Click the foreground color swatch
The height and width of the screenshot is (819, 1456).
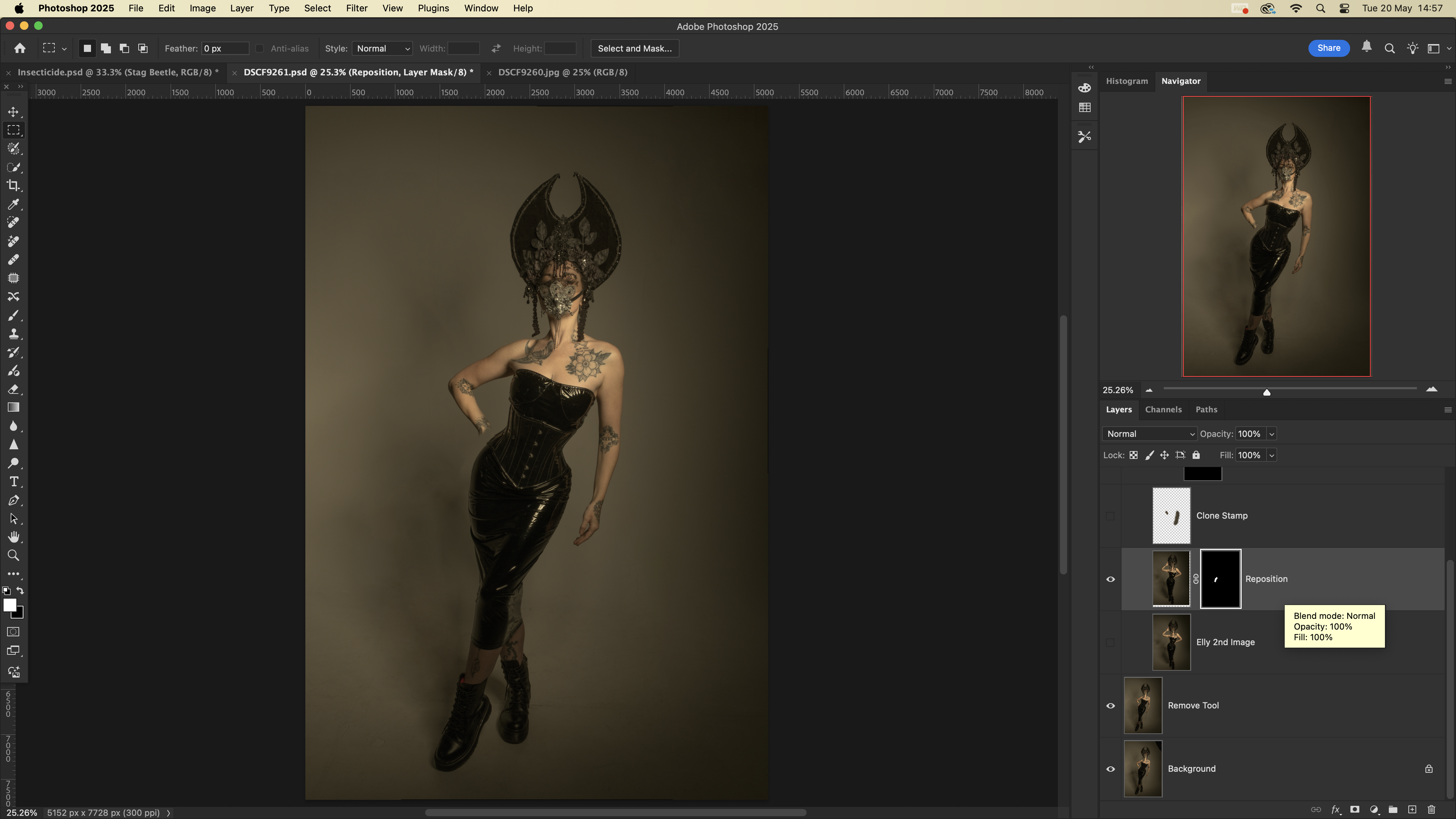point(9,605)
